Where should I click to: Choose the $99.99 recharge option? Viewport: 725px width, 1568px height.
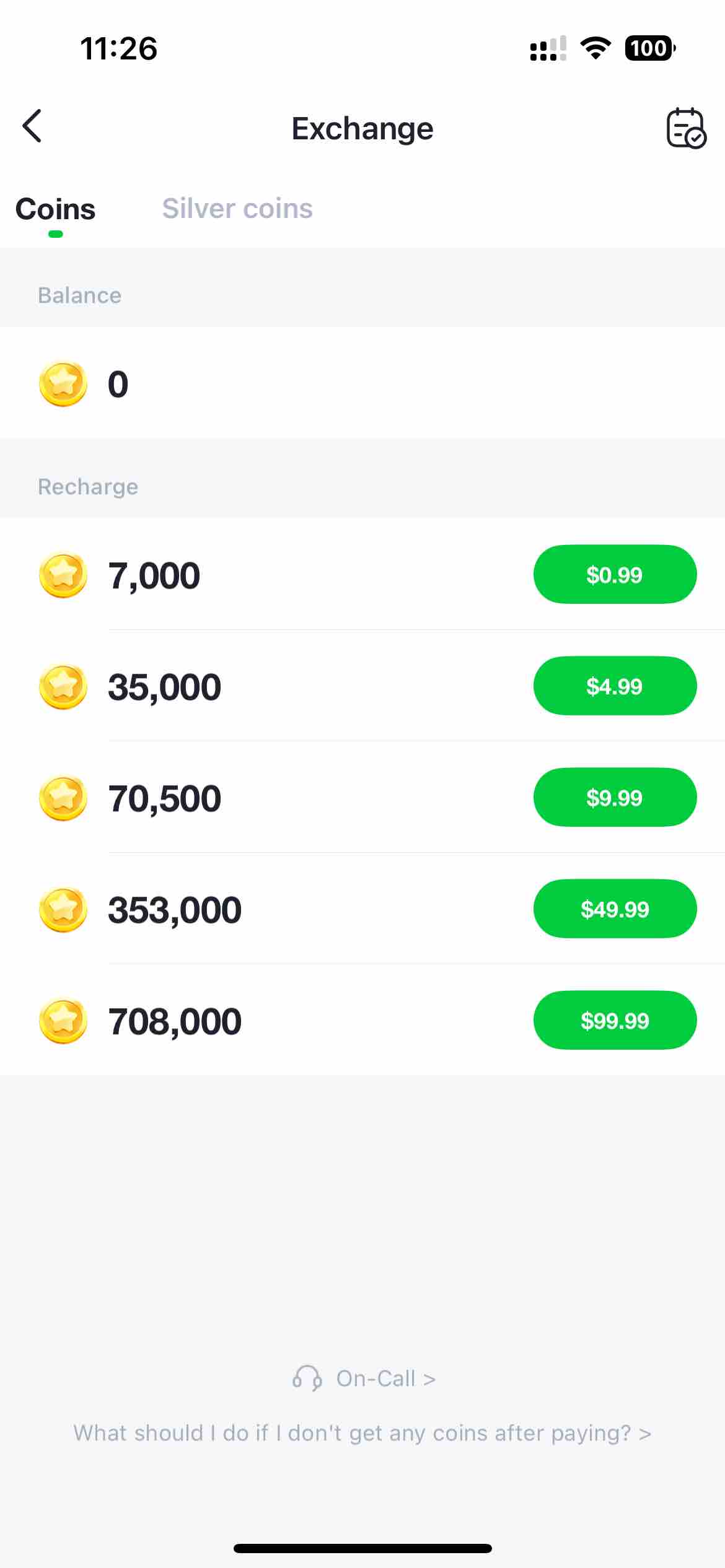(x=615, y=1021)
